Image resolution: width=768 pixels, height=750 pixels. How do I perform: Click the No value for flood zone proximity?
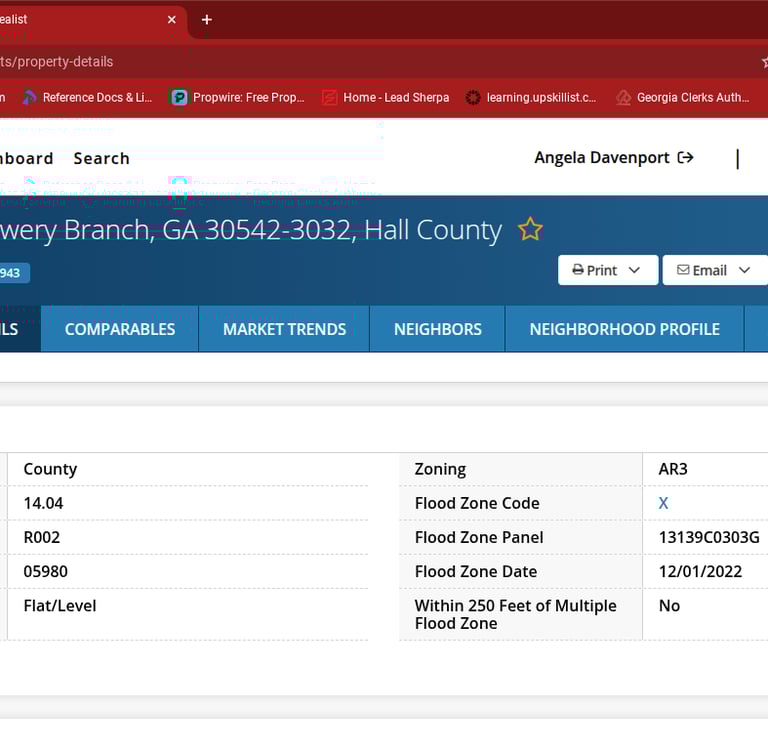669,606
